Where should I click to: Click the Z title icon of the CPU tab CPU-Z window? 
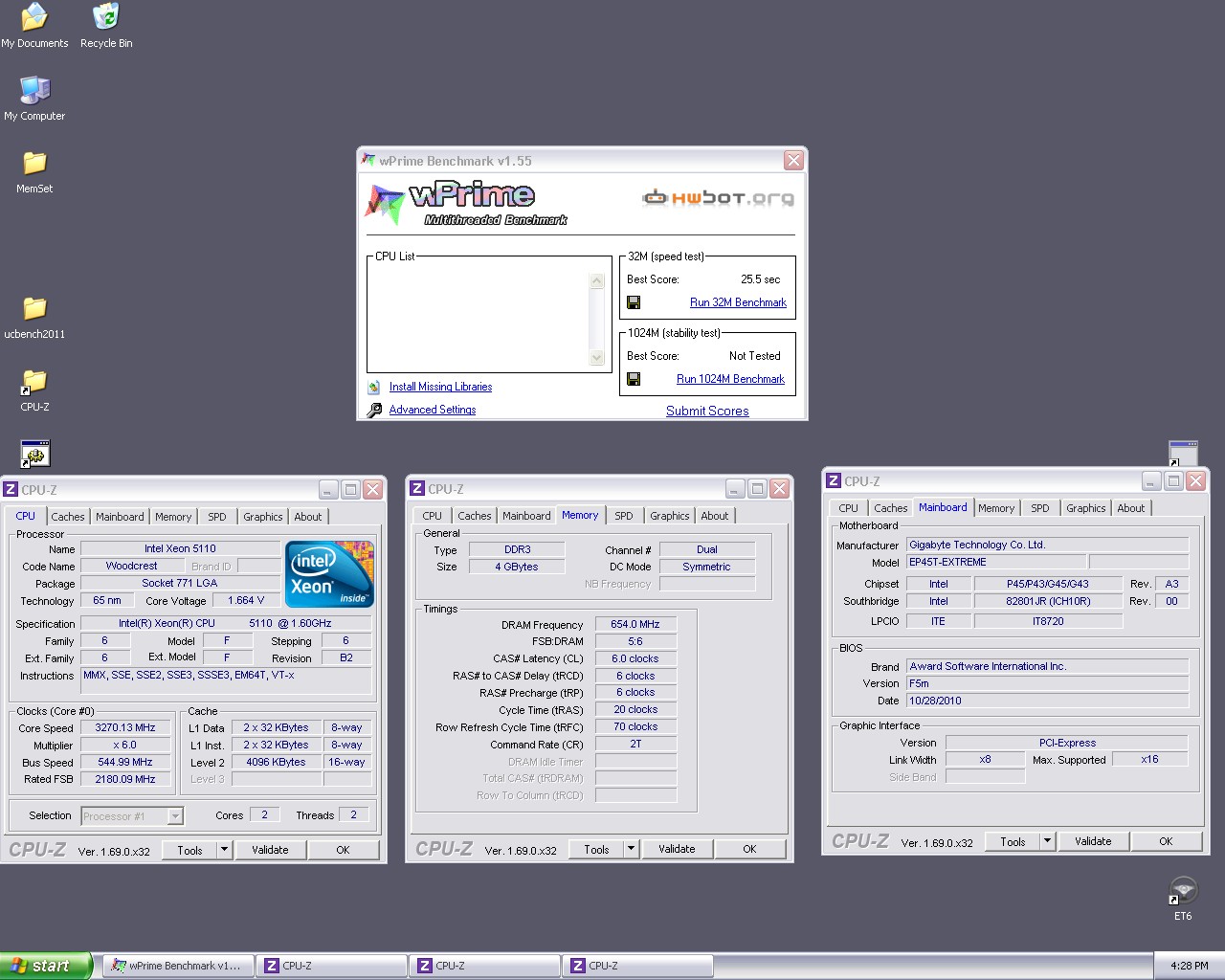11,490
